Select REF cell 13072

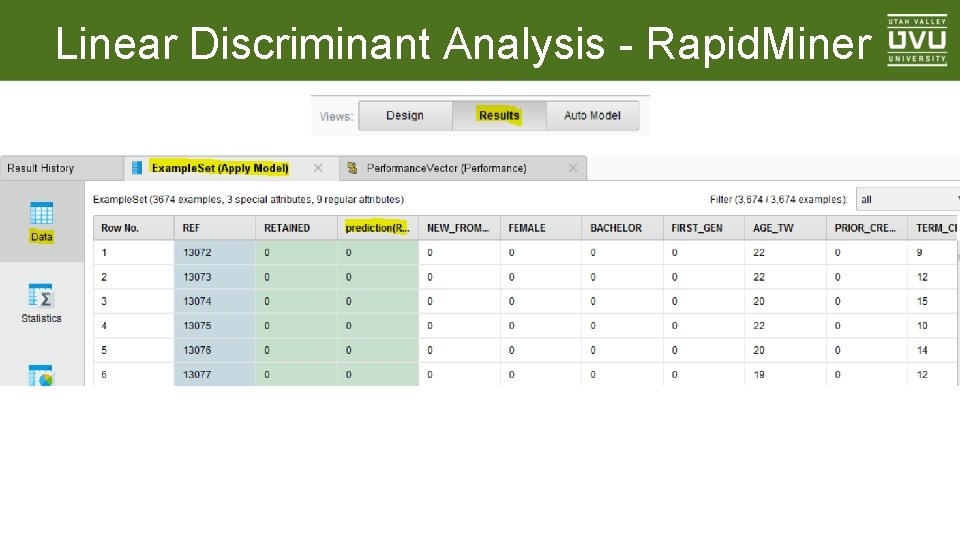pos(215,252)
